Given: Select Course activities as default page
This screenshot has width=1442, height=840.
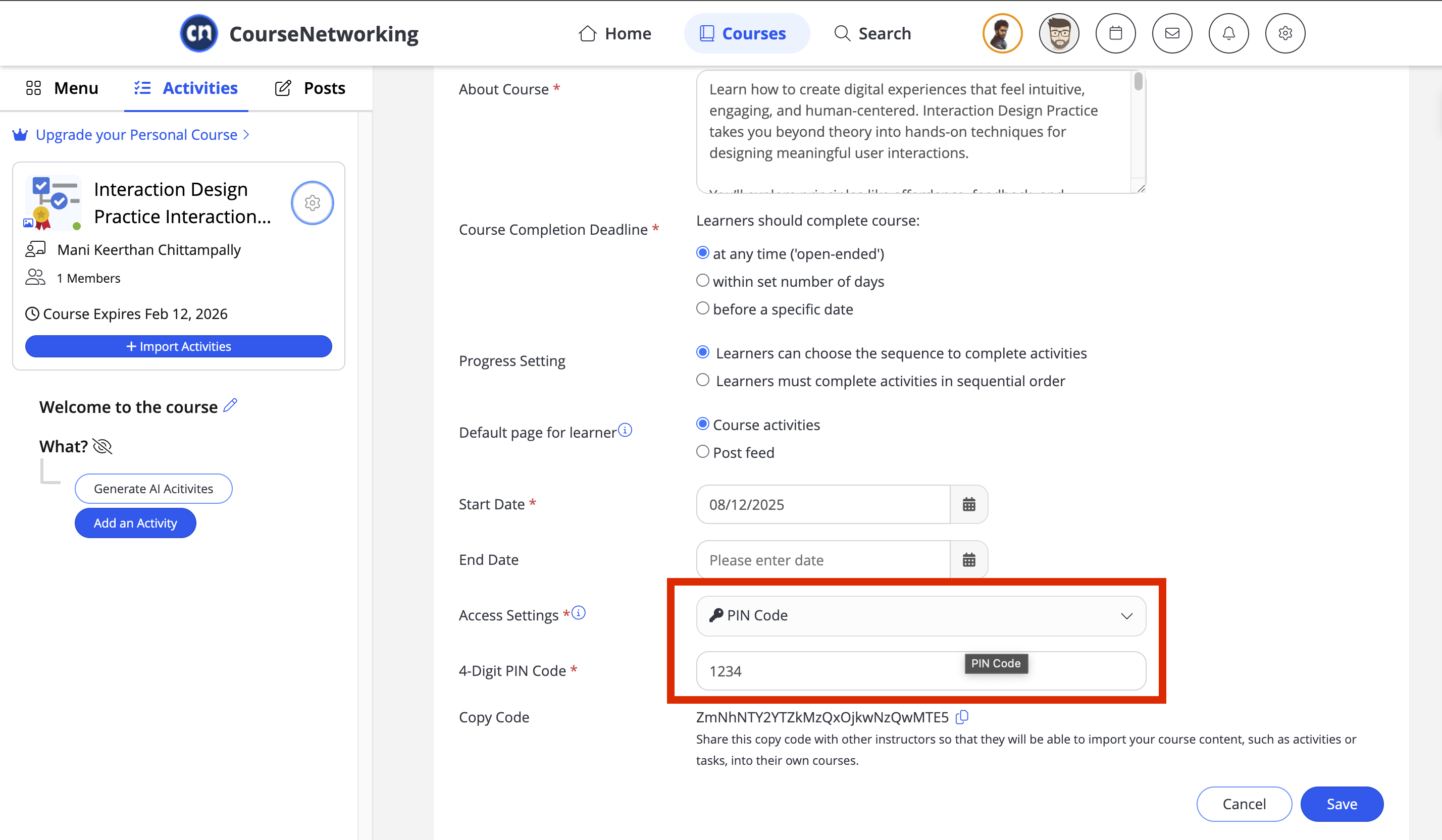Looking at the screenshot, I should (703, 424).
